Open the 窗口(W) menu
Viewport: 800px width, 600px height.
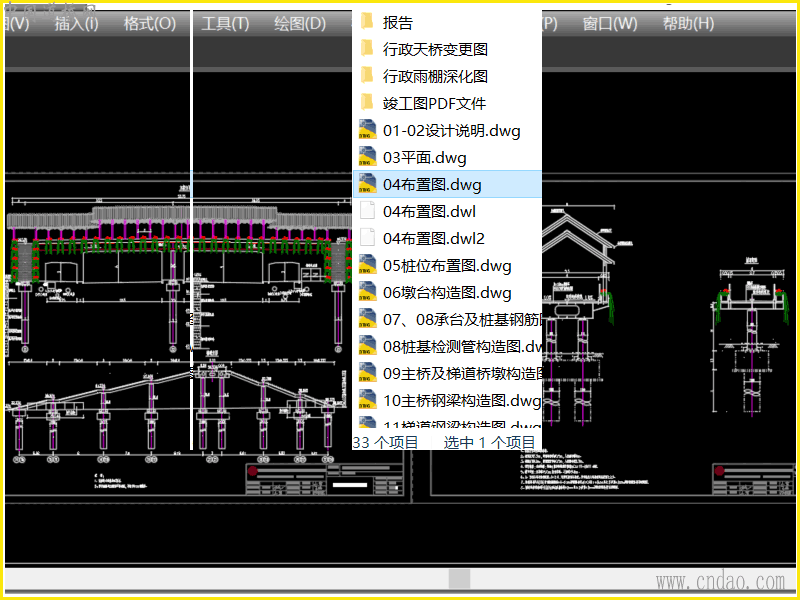[x=610, y=23]
